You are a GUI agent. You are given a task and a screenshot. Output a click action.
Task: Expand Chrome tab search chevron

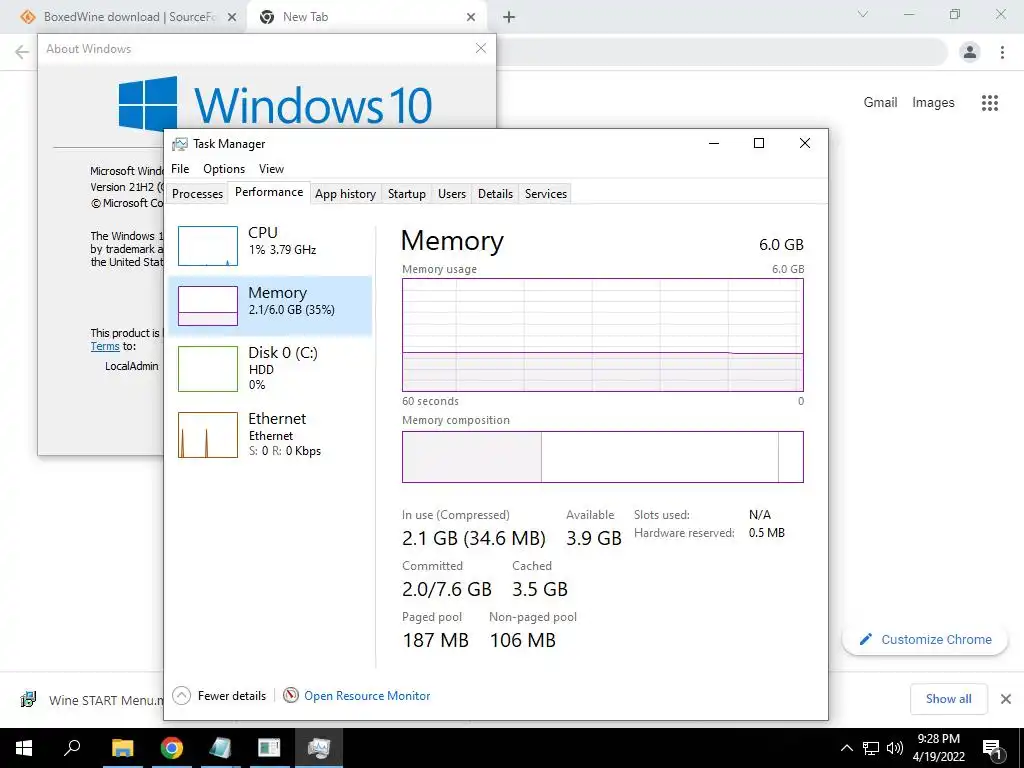coord(863,14)
